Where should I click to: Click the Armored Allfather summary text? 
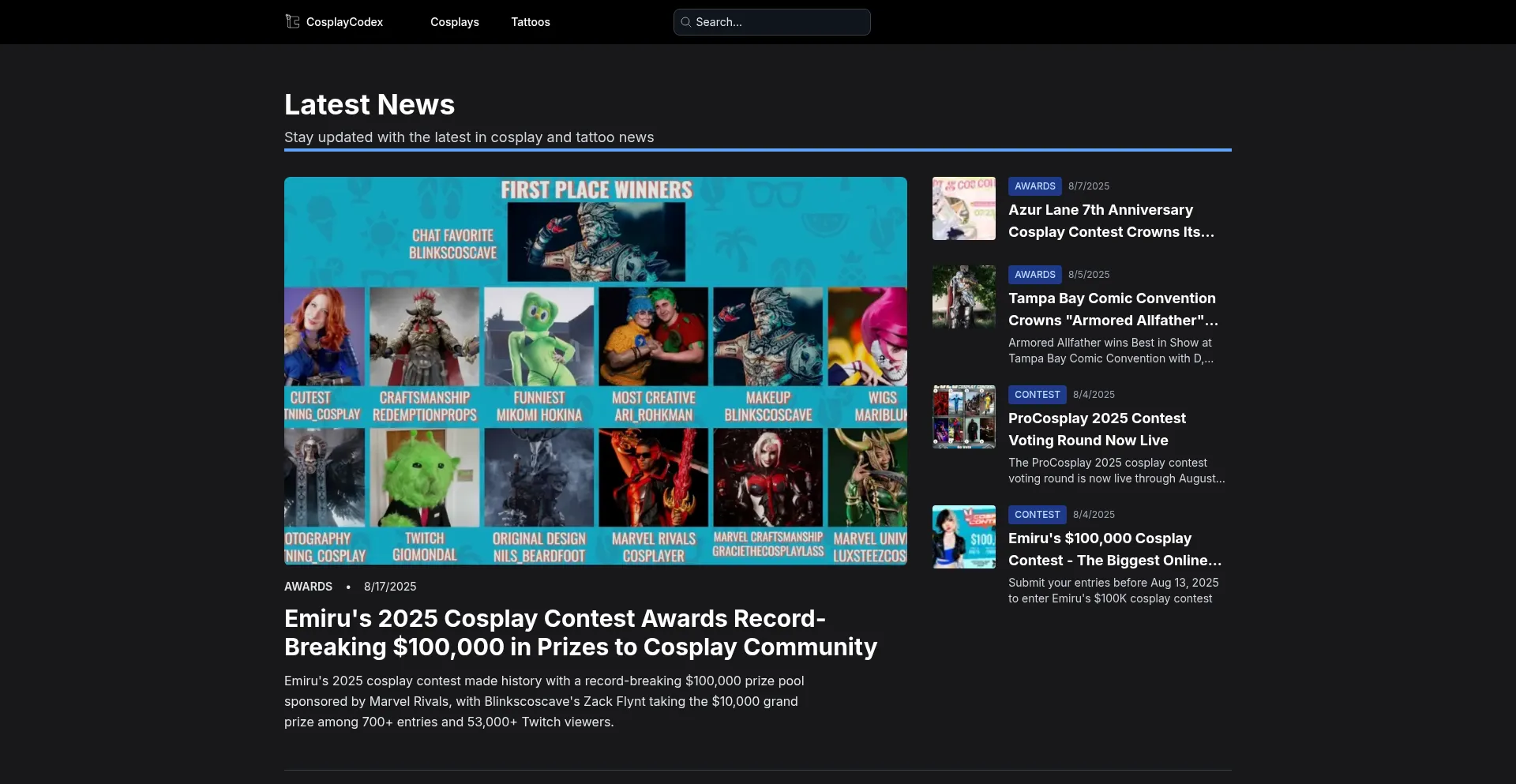[x=1111, y=351]
